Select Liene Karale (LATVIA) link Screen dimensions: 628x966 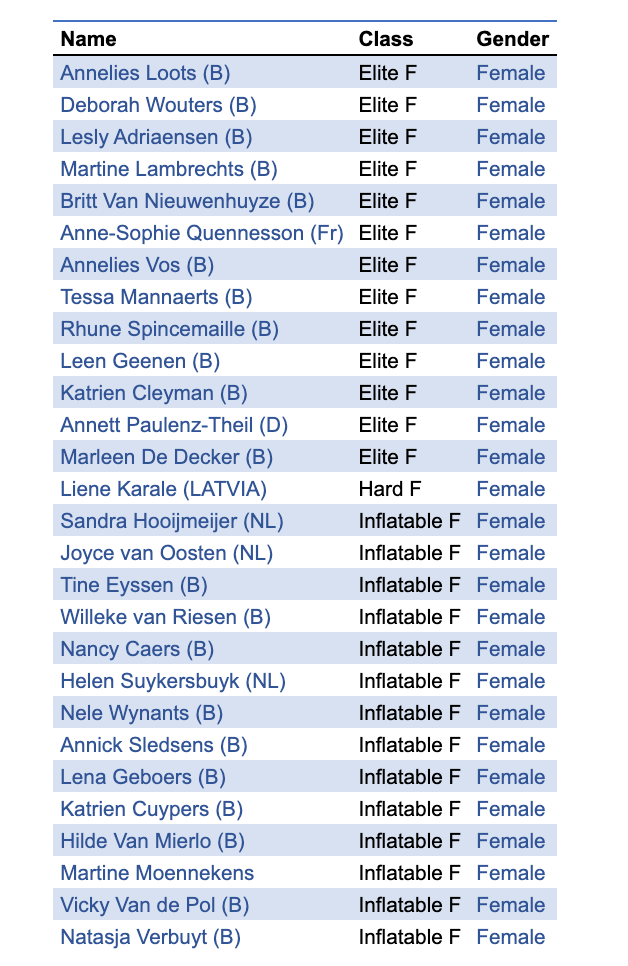click(163, 489)
